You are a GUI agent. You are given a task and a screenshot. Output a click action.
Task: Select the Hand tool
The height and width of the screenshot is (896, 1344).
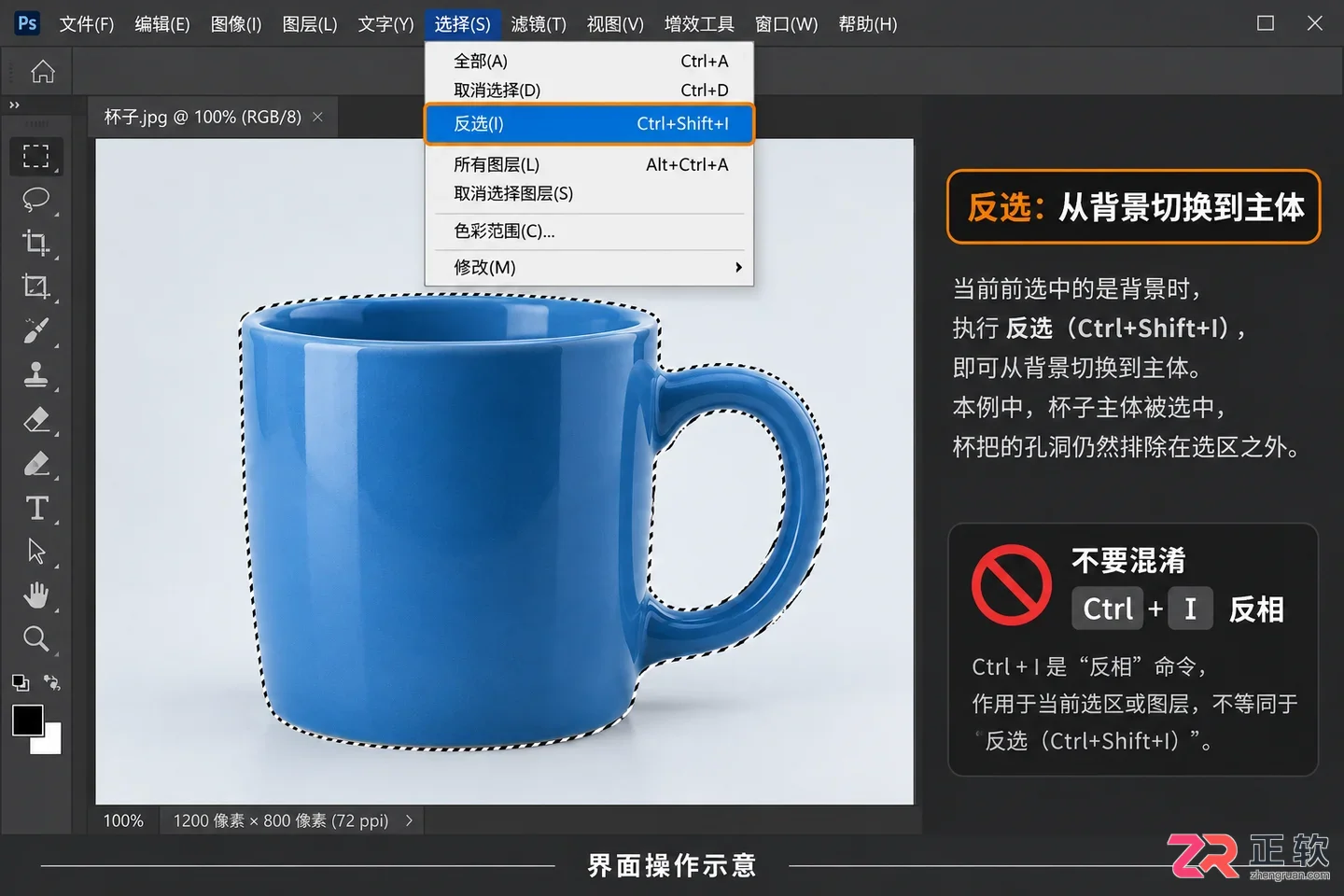[36, 595]
